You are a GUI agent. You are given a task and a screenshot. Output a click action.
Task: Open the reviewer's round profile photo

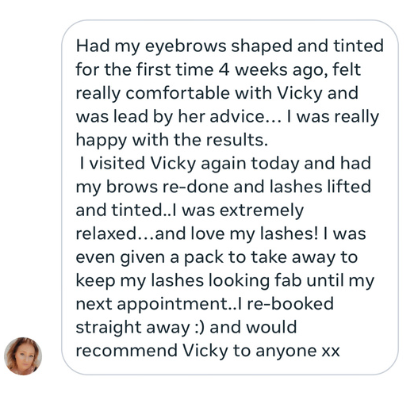[x=23, y=356]
